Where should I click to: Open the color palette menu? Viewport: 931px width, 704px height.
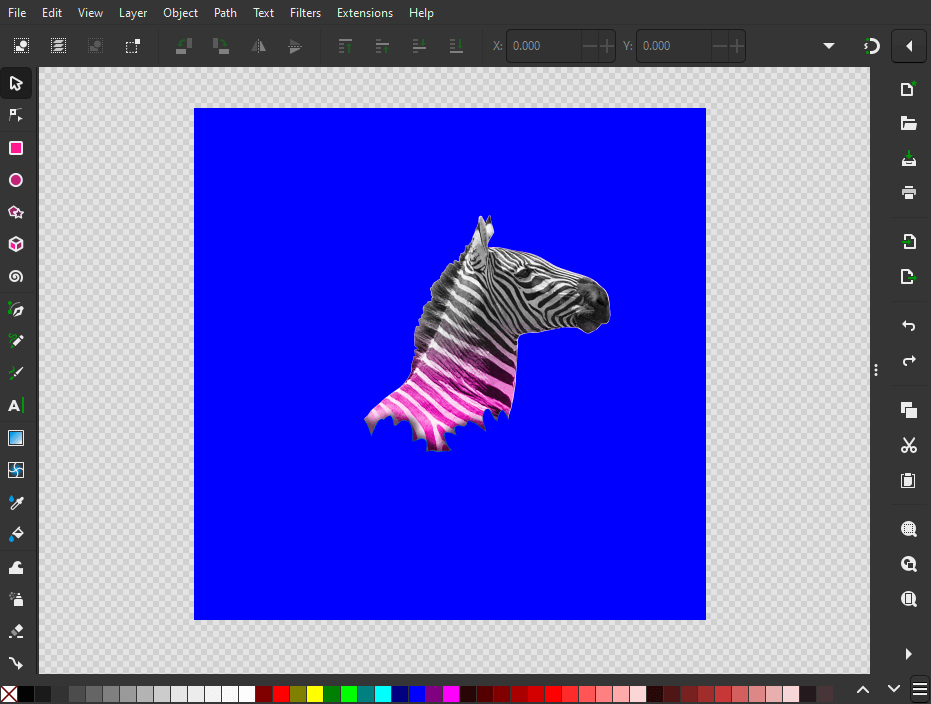click(x=920, y=689)
